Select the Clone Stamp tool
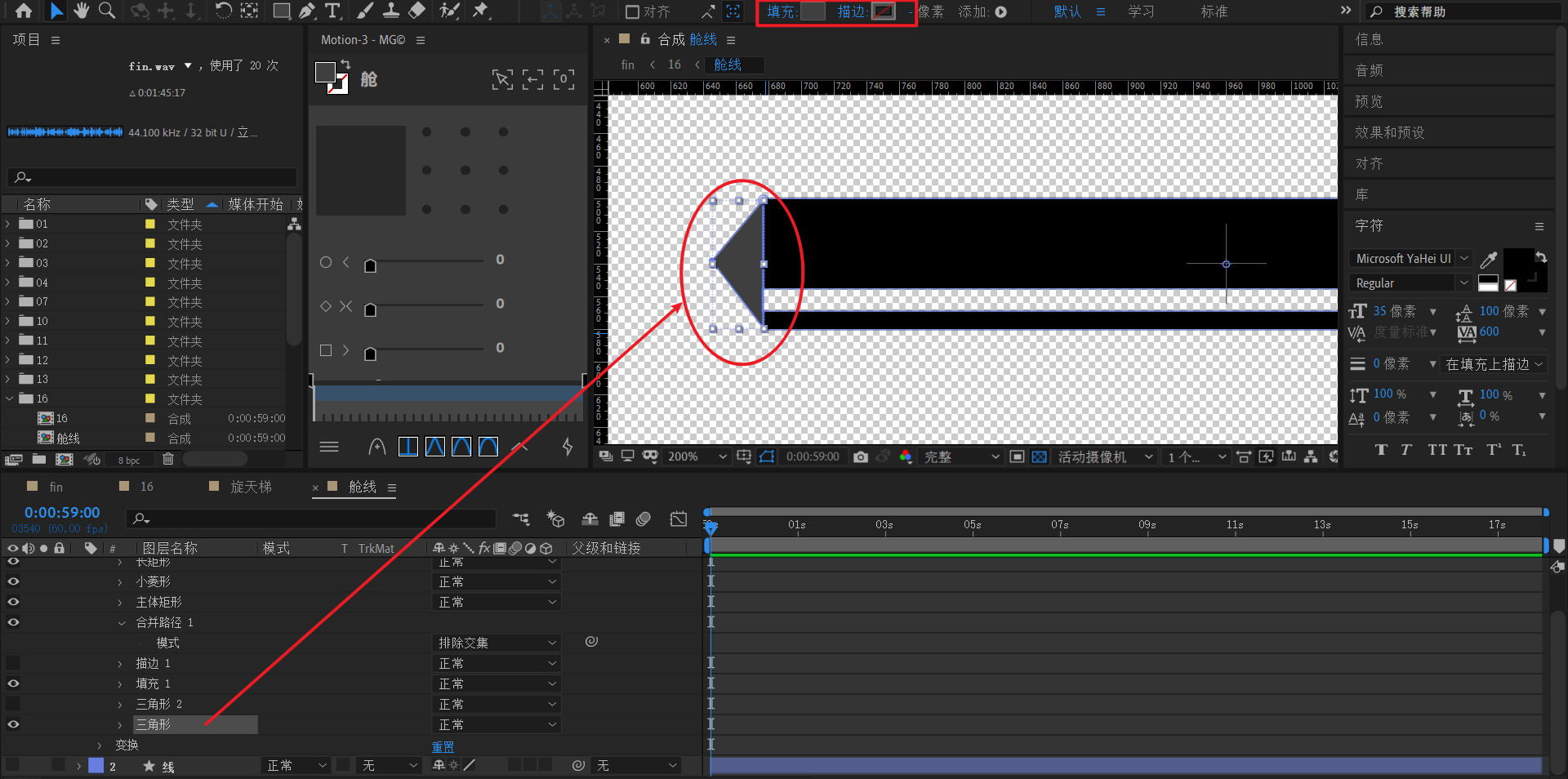Screen dimensions: 1568x779 tap(391, 11)
